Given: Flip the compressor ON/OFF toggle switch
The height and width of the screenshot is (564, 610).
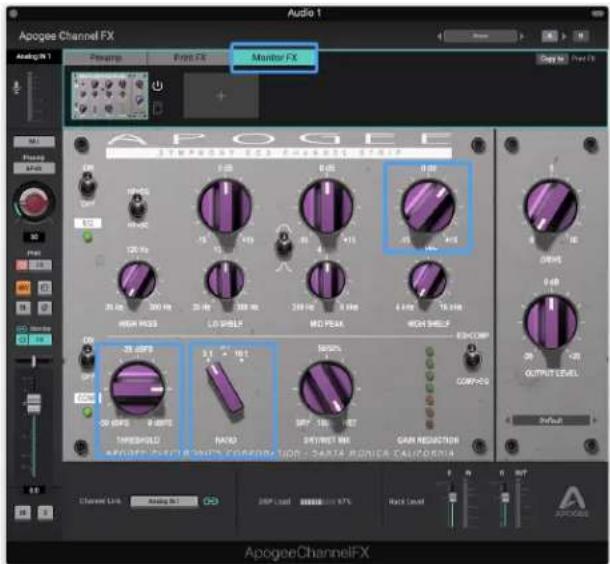Looking at the screenshot, I should [87, 358].
